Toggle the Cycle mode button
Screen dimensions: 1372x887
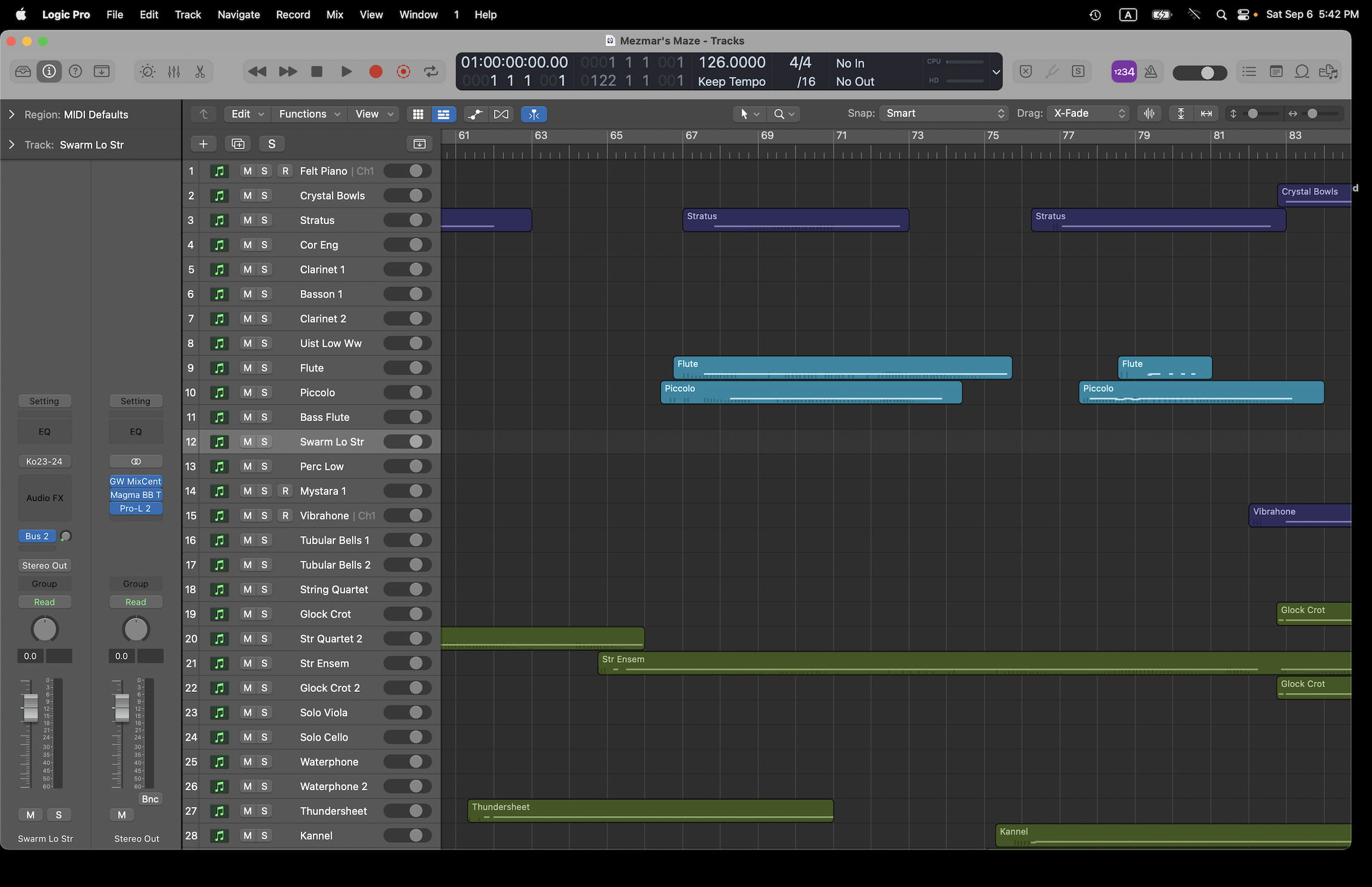tap(431, 72)
